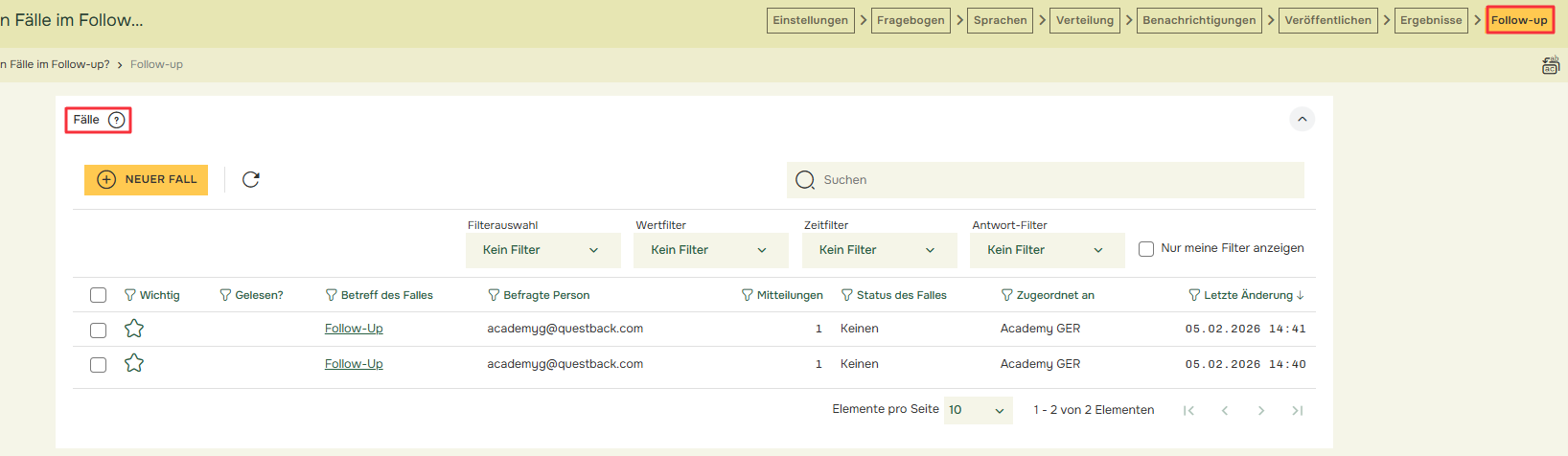This screenshot has width=1568, height=456.
Task: Switch to the Ergebnisse tab
Action: coord(1431,20)
